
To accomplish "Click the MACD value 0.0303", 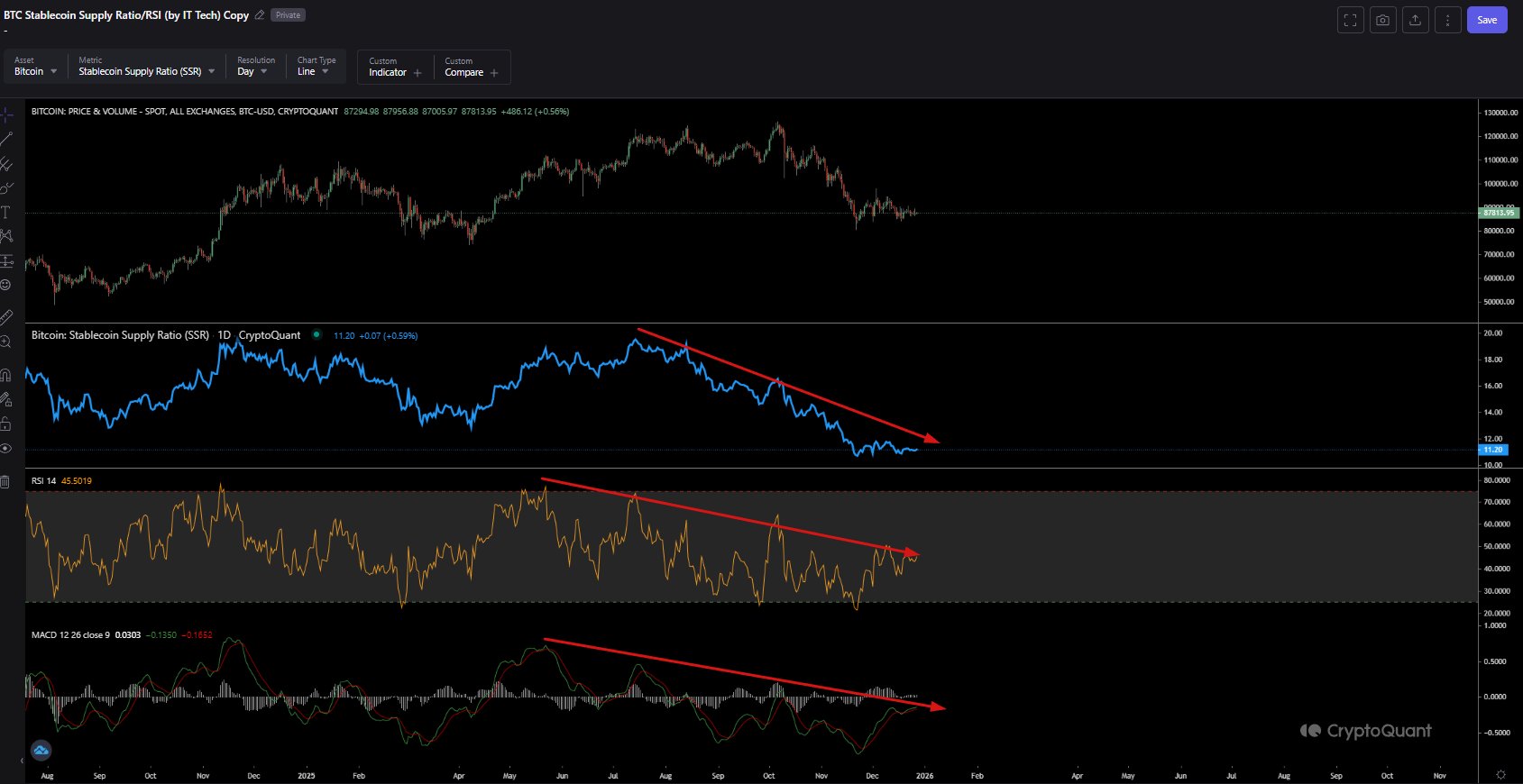I will (128, 635).
